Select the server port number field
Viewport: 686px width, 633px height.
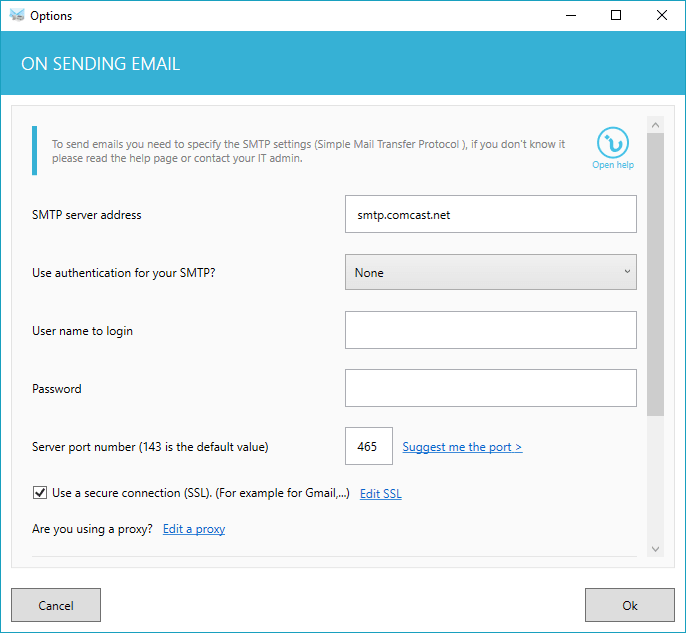(369, 446)
